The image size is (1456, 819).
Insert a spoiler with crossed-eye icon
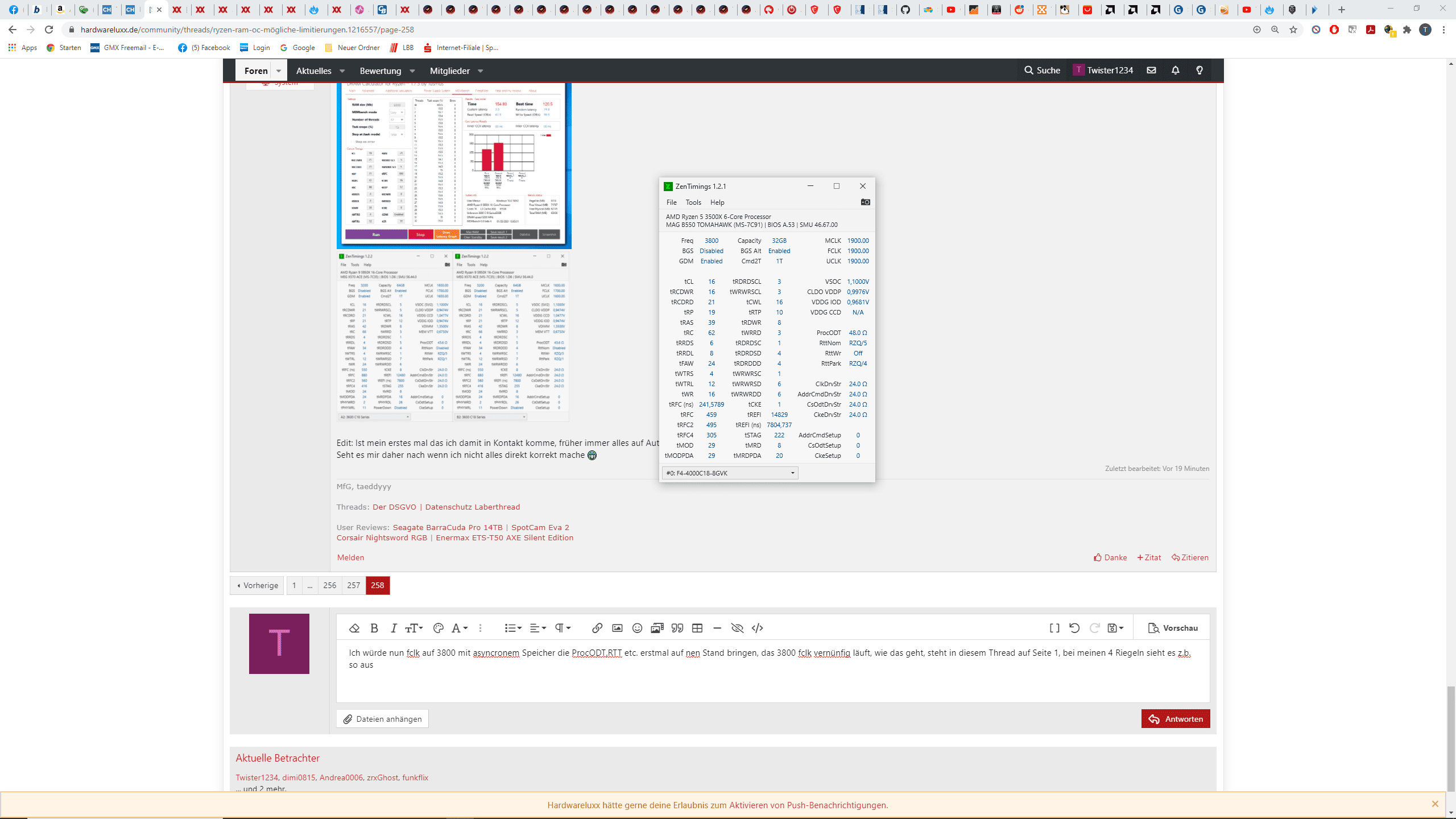[x=737, y=628]
